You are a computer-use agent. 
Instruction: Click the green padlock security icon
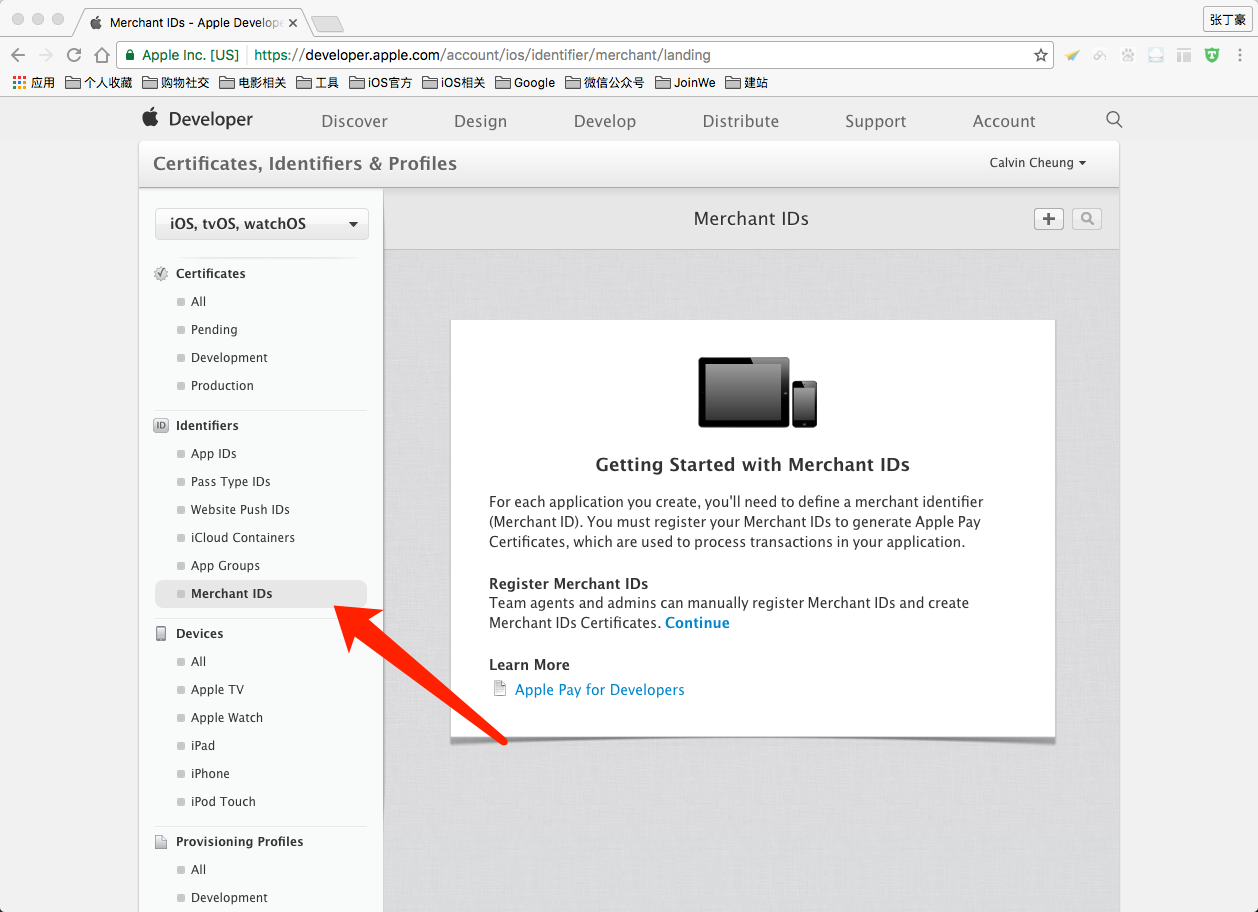(129, 55)
